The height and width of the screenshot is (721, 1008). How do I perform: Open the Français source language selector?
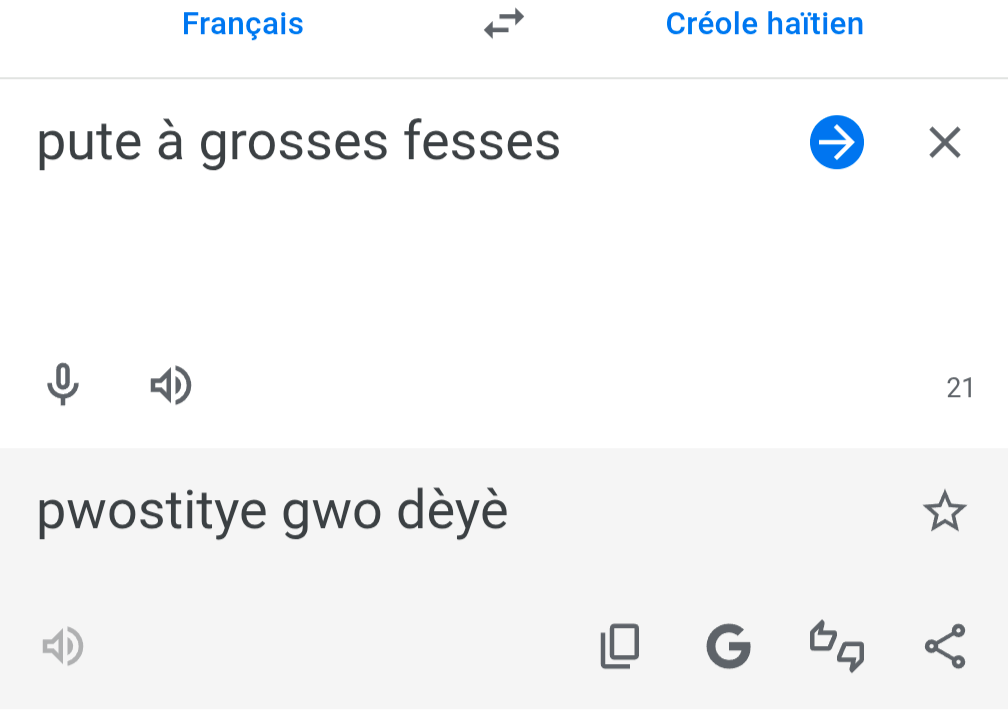[243, 24]
